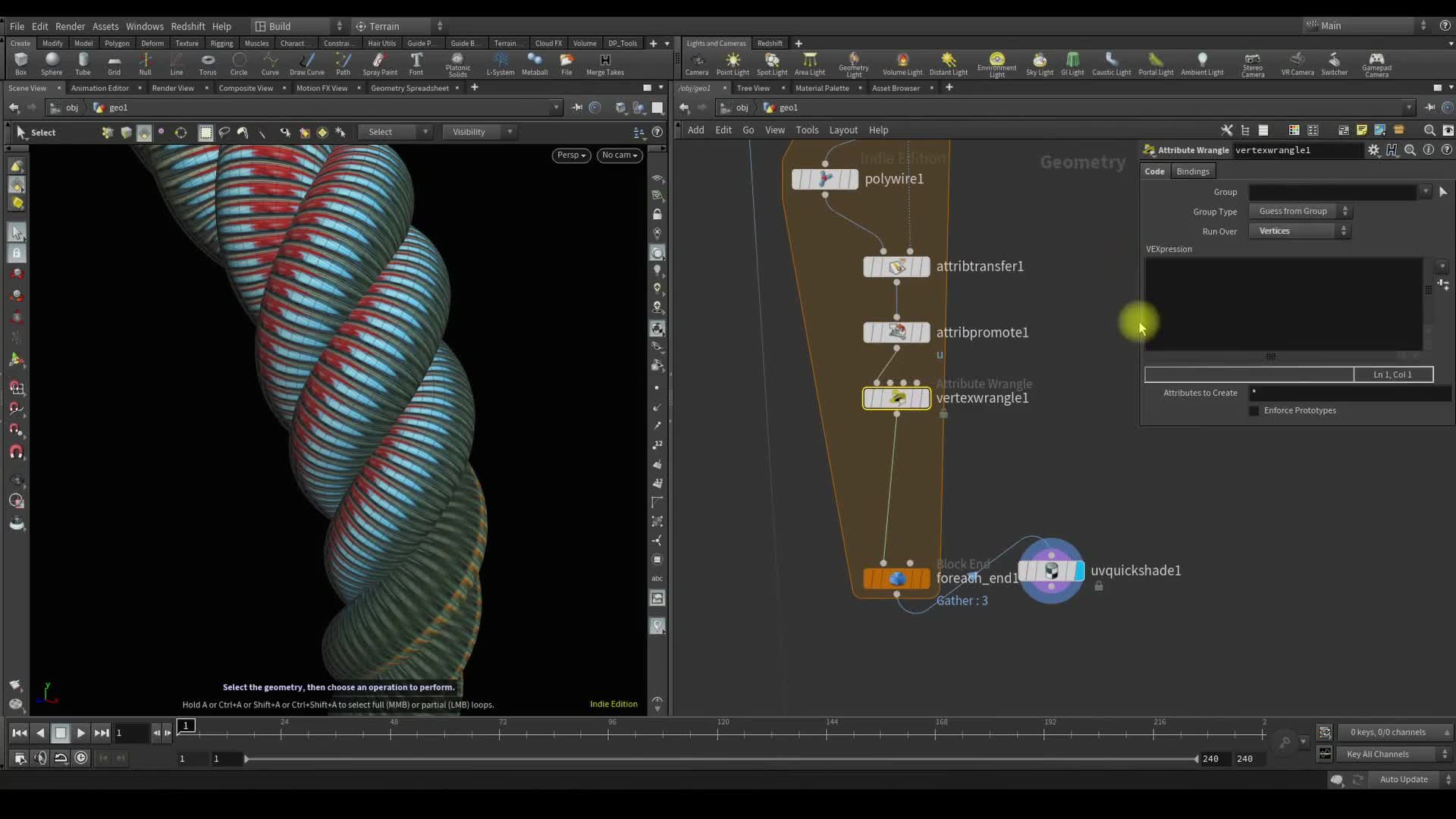The width and height of the screenshot is (1456, 819).
Task: Open the Persp camera dropdown in viewport
Action: pyautogui.click(x=571, y=155)
